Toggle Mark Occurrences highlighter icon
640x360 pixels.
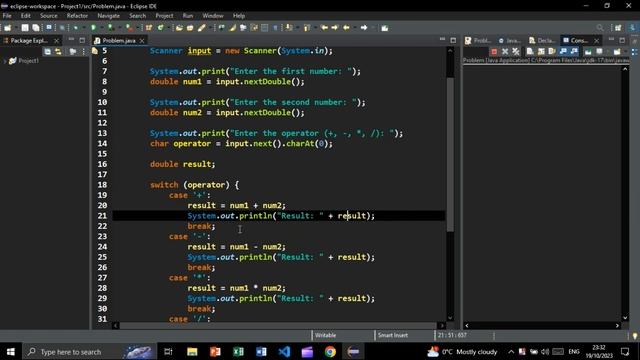(232, 28)
